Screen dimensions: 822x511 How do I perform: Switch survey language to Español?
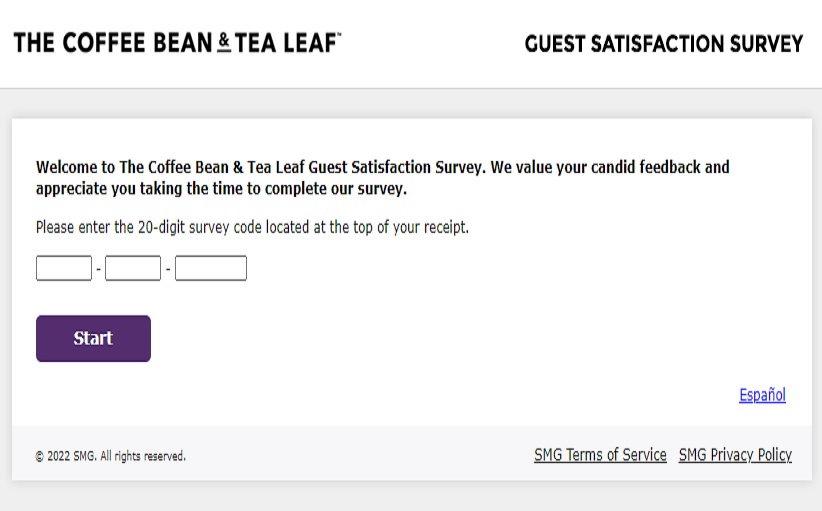click(762, 395)
